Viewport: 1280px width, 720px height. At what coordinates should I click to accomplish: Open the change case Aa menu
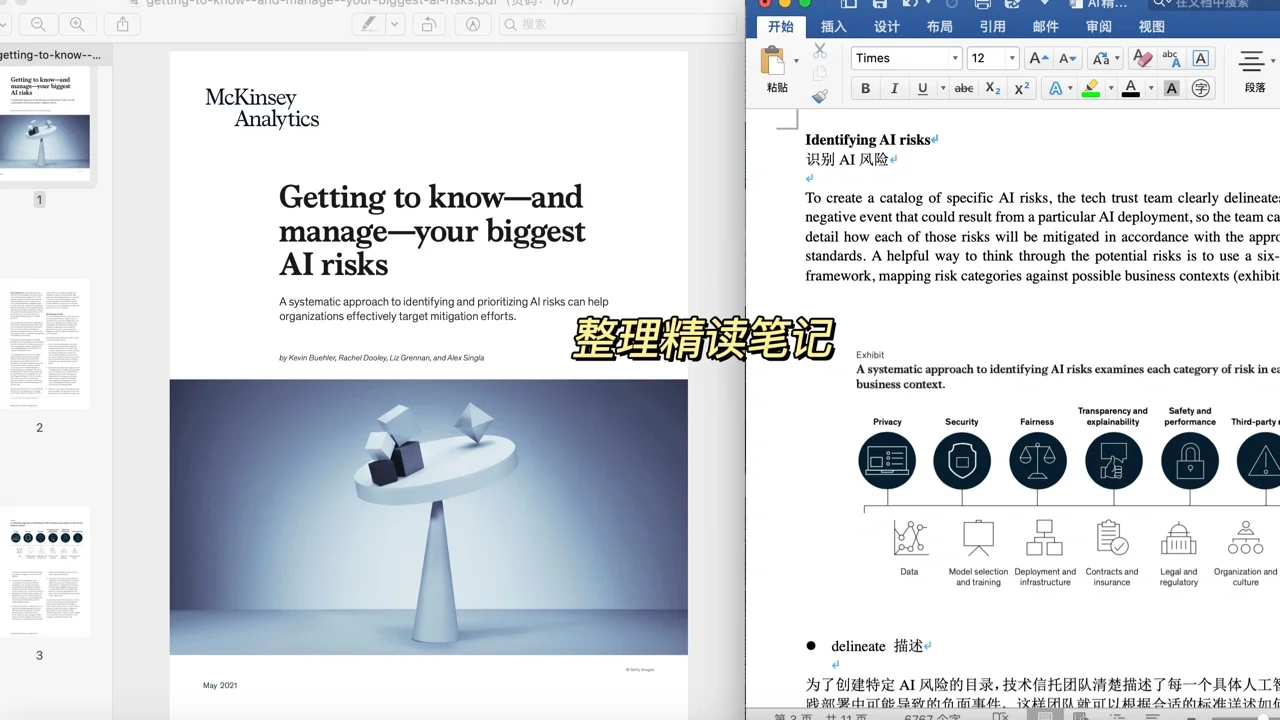click(1104, 59)
